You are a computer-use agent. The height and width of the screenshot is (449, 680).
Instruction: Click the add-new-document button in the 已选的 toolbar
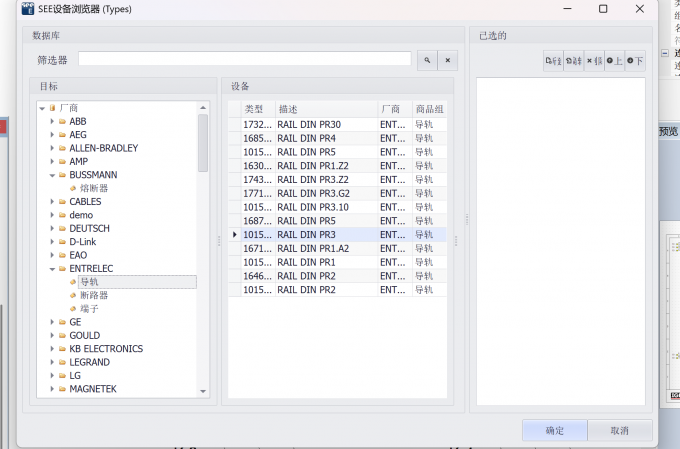coord(553,61)
